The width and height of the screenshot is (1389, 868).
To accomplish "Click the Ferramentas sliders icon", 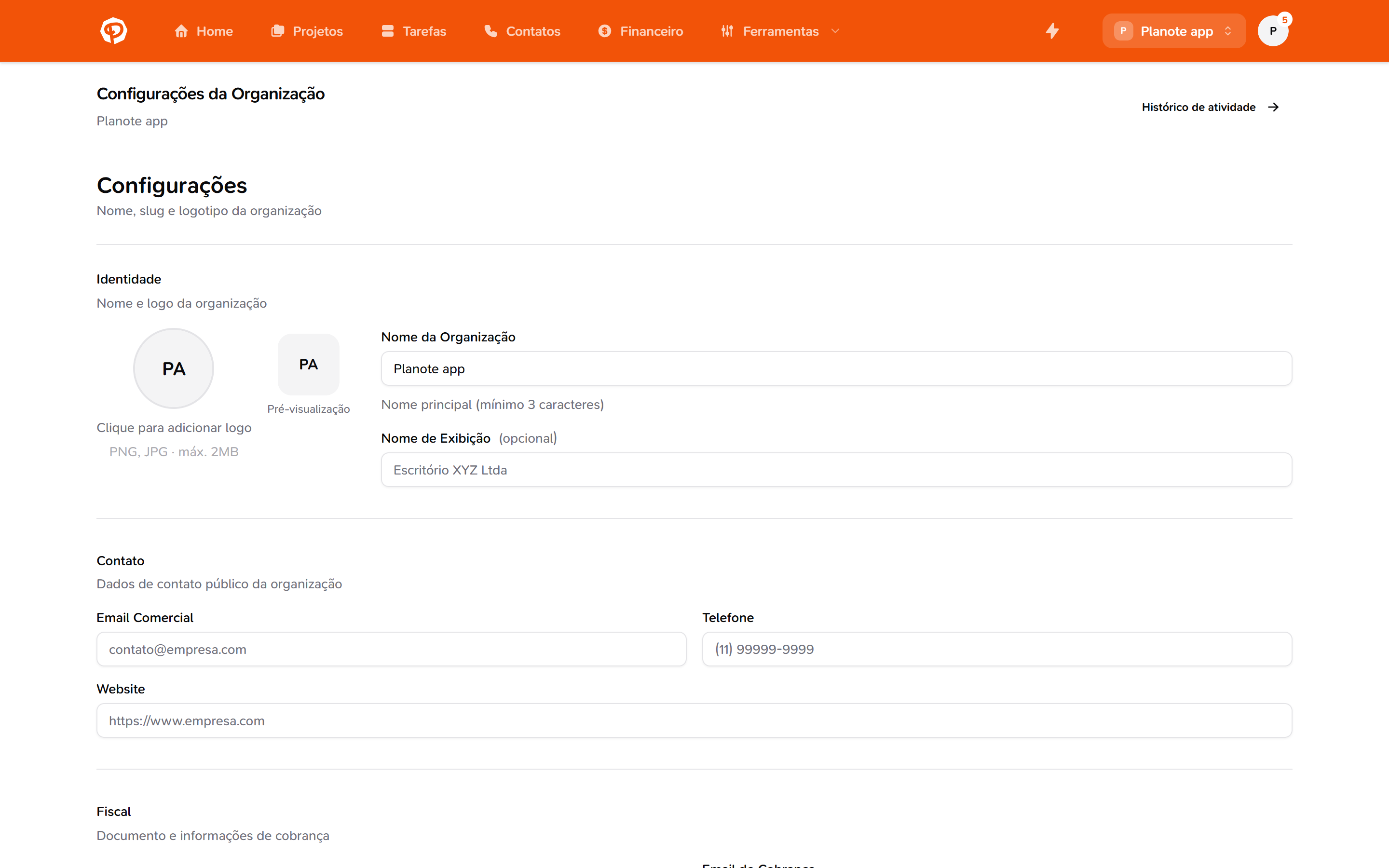I will (x=727, y=31).
